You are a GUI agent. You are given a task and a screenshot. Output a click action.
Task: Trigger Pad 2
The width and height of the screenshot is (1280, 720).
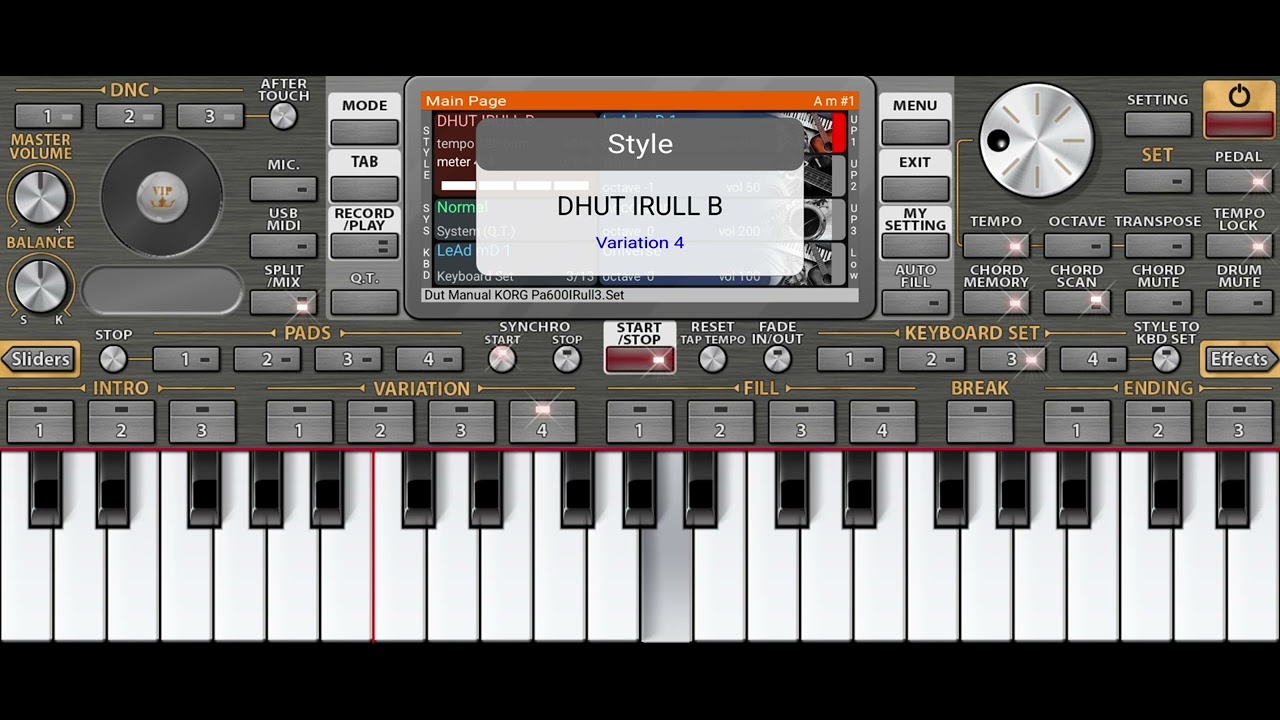tap(267, 359)
